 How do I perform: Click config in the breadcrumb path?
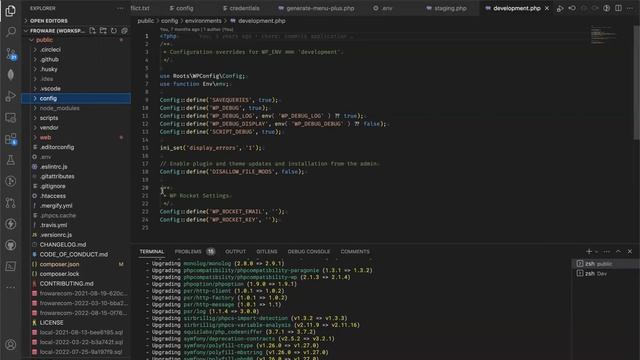[x=169, y=21]
